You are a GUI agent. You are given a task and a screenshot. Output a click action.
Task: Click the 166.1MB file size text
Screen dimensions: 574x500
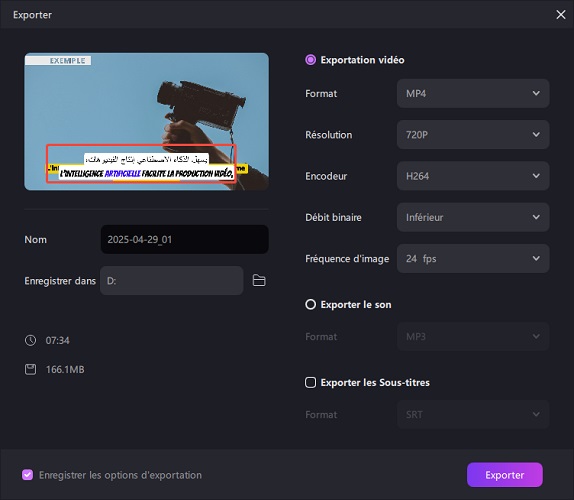click(x=65, y=370)
